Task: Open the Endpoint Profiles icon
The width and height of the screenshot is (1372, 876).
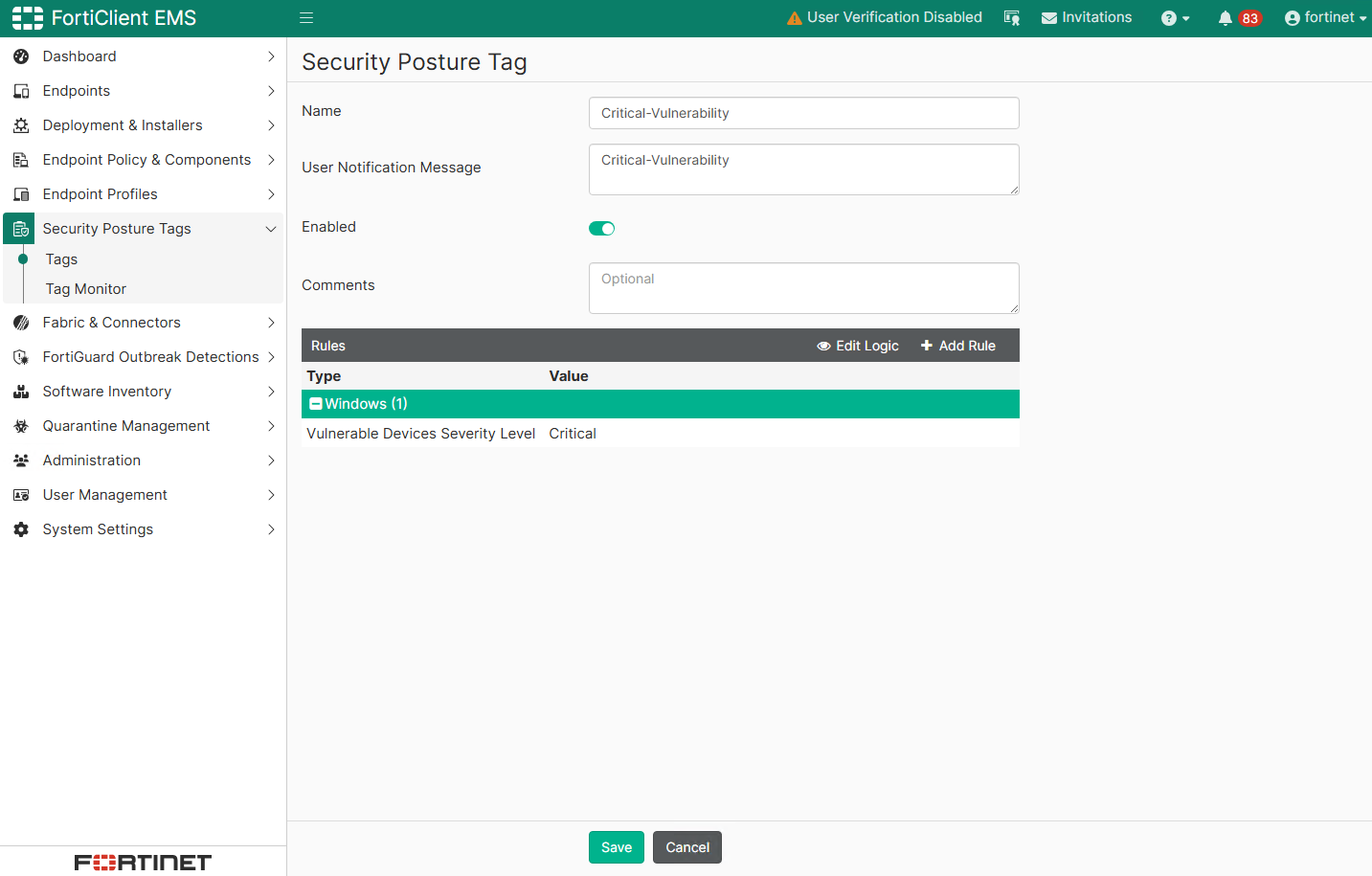Action: (x=21, y=193)
